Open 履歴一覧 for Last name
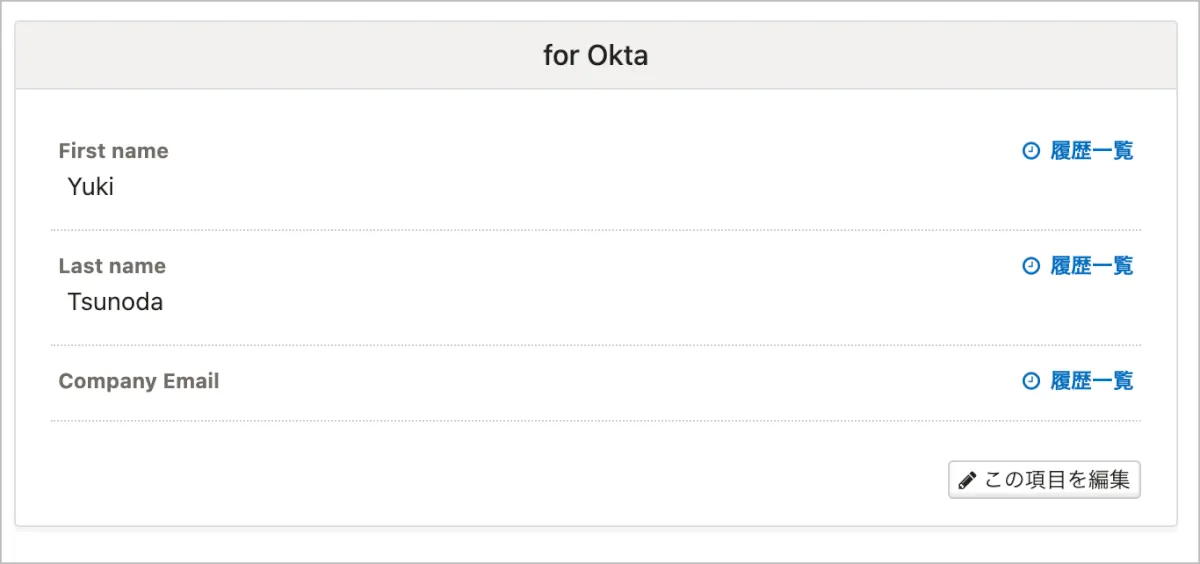 pyautogui.click(x=1091, y=266)
